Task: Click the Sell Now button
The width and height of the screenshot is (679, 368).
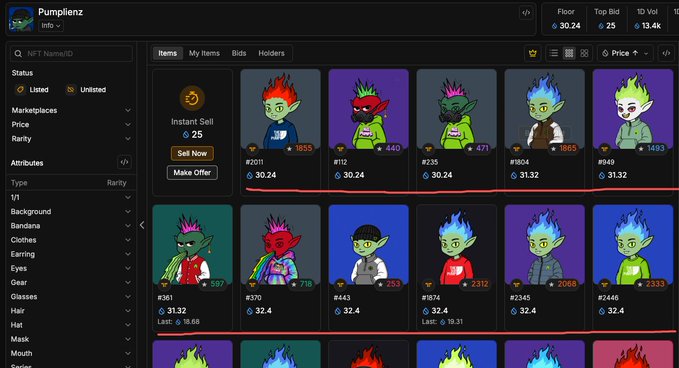Action: (x=192, y=153)
